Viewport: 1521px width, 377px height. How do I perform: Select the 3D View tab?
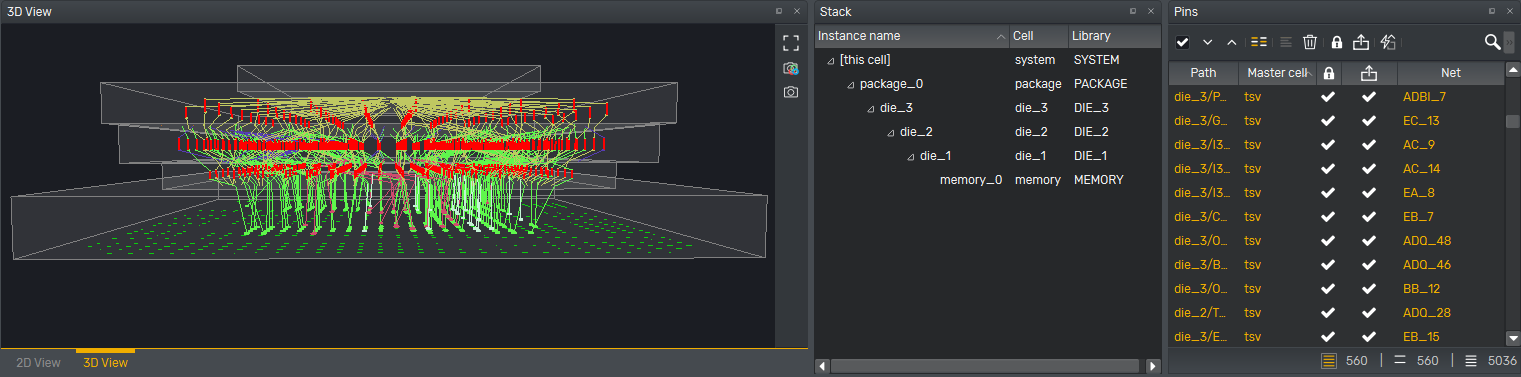(105, 363)
